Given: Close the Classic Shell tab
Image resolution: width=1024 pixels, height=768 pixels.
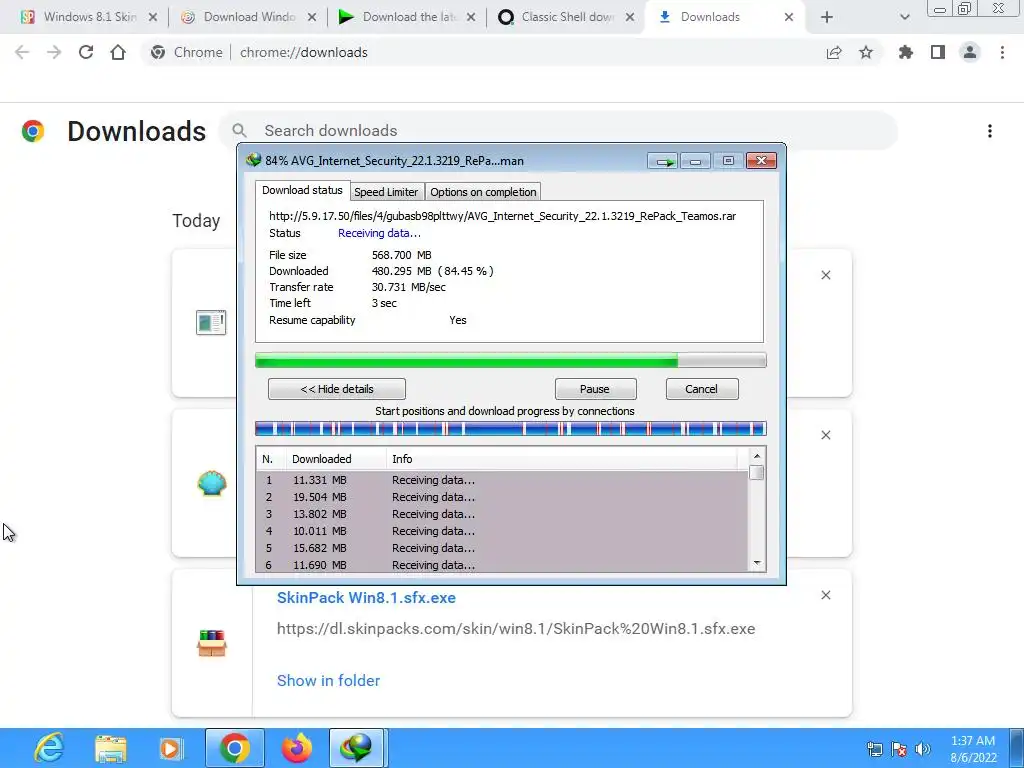Looking at the screenshot, I should [x=630, y=18].
